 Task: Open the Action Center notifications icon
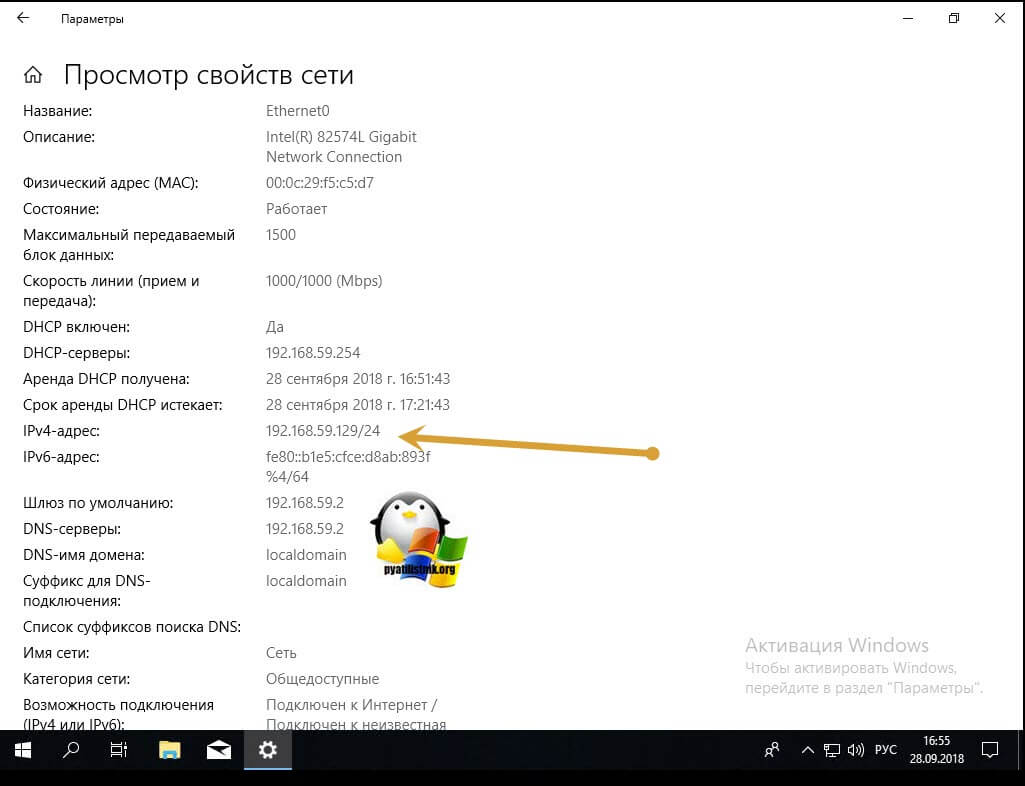(x=990, y=750)
